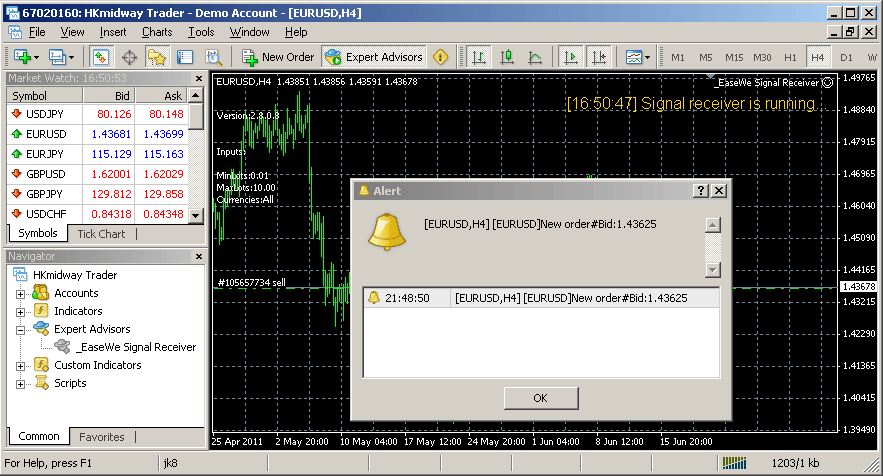Toggle the Market Watch window icon
This screenshot has width=883, height=476.
tap(101, 57)
